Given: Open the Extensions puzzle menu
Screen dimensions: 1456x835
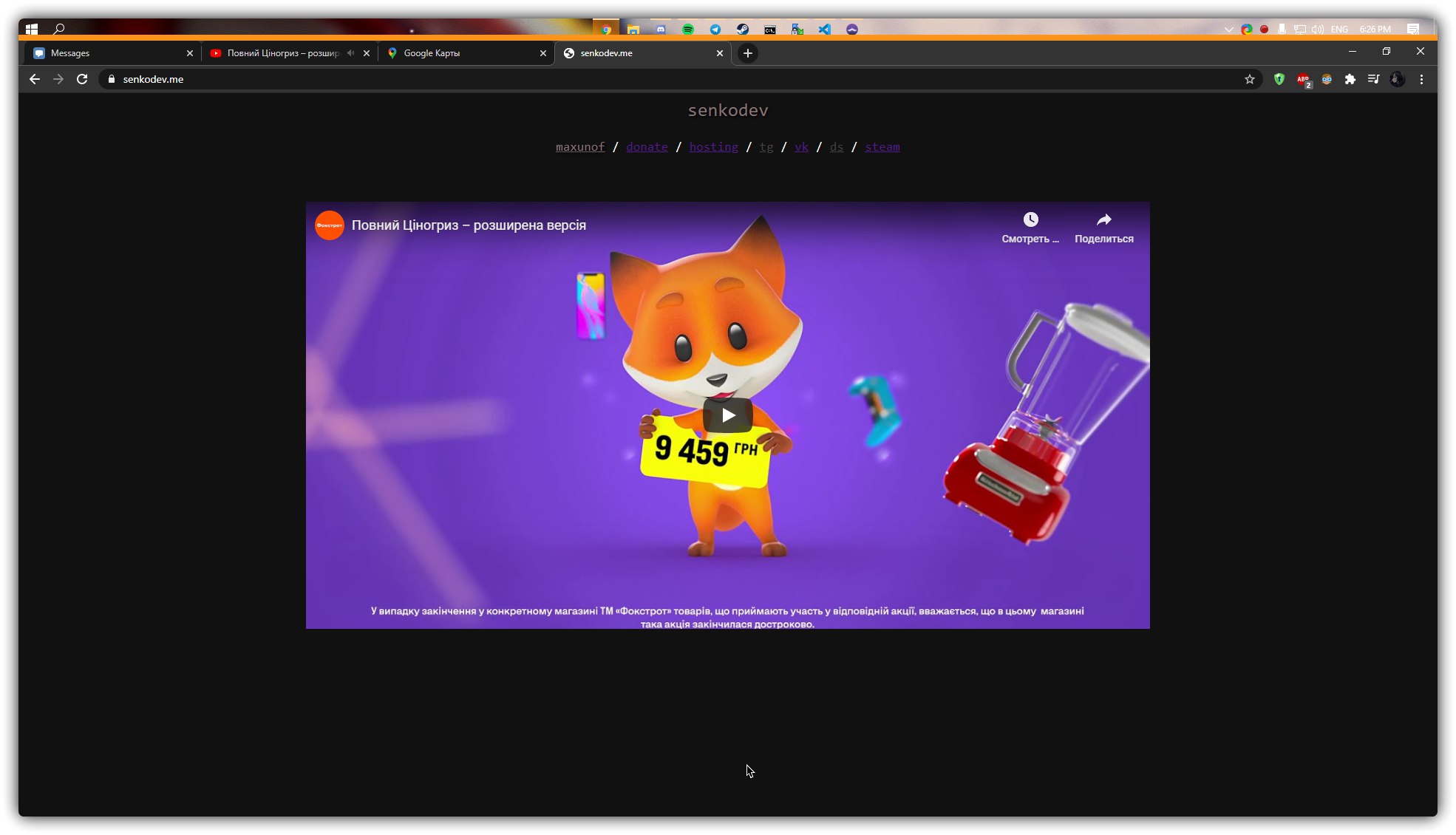Looking at the screenshot, I should pos(1350,79).
